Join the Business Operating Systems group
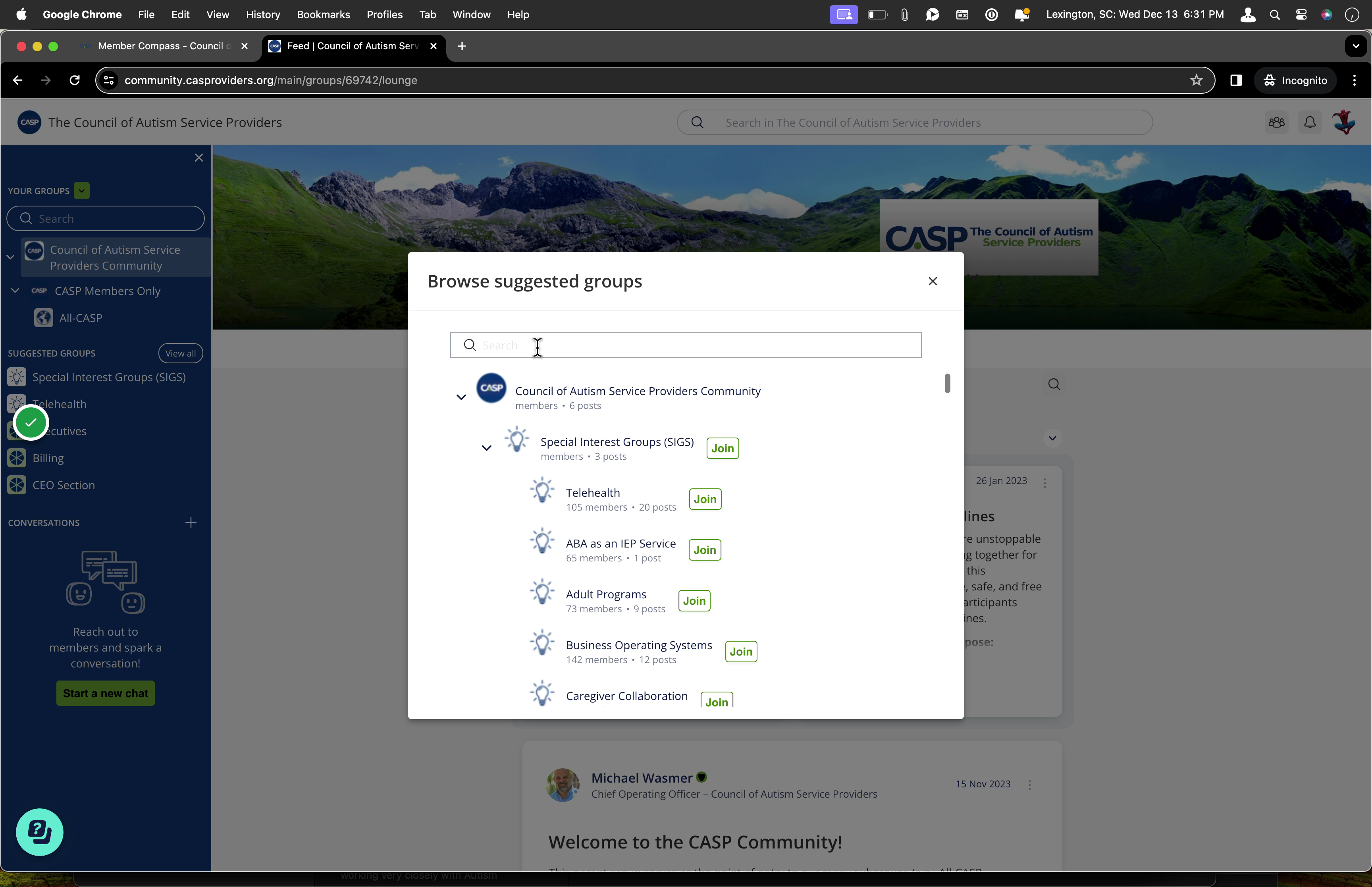Screen dimensions: 1372x887 point(740,652)
